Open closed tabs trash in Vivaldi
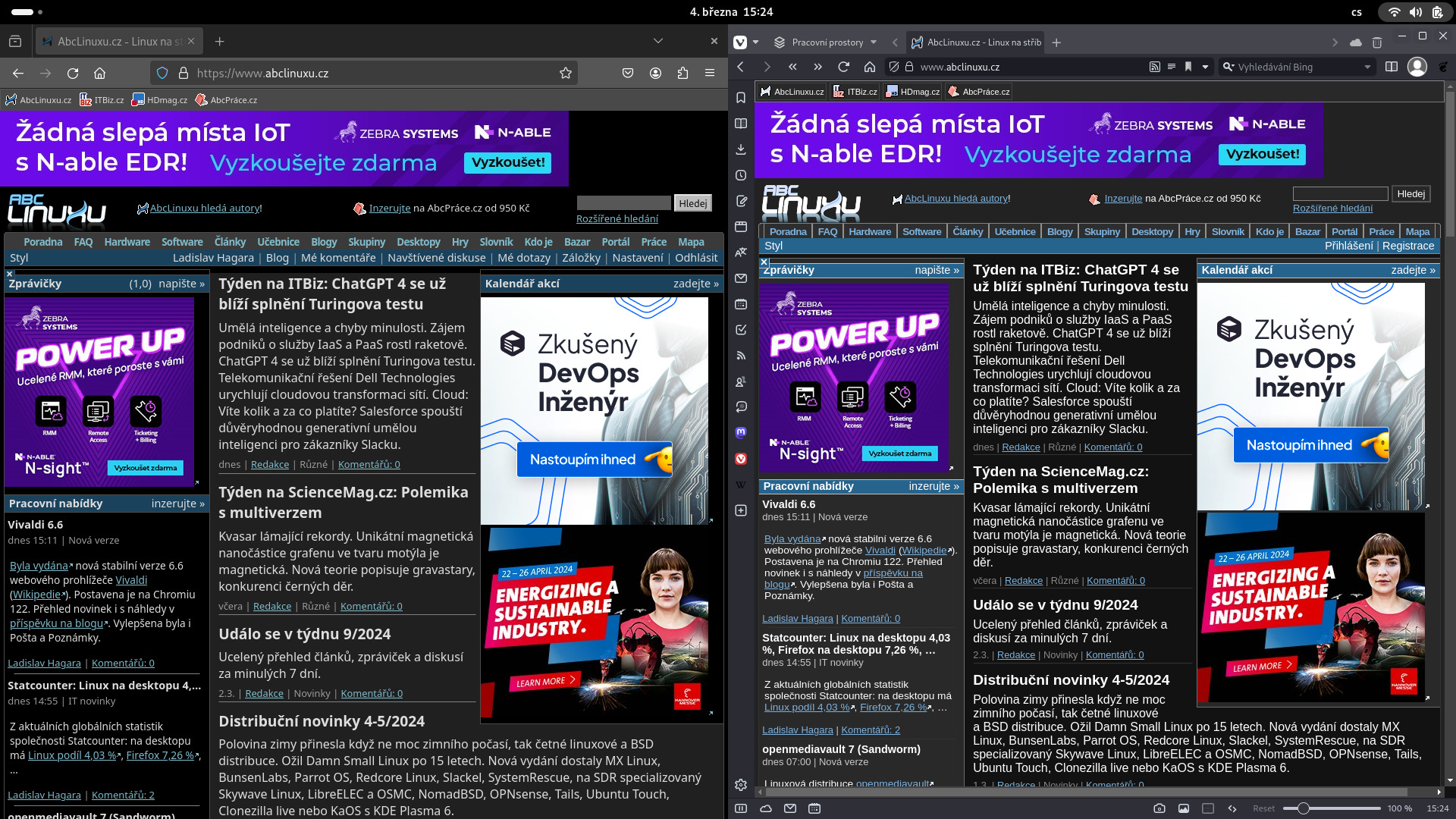This screenshot has width=1456, height=819. click(1377, 42)
